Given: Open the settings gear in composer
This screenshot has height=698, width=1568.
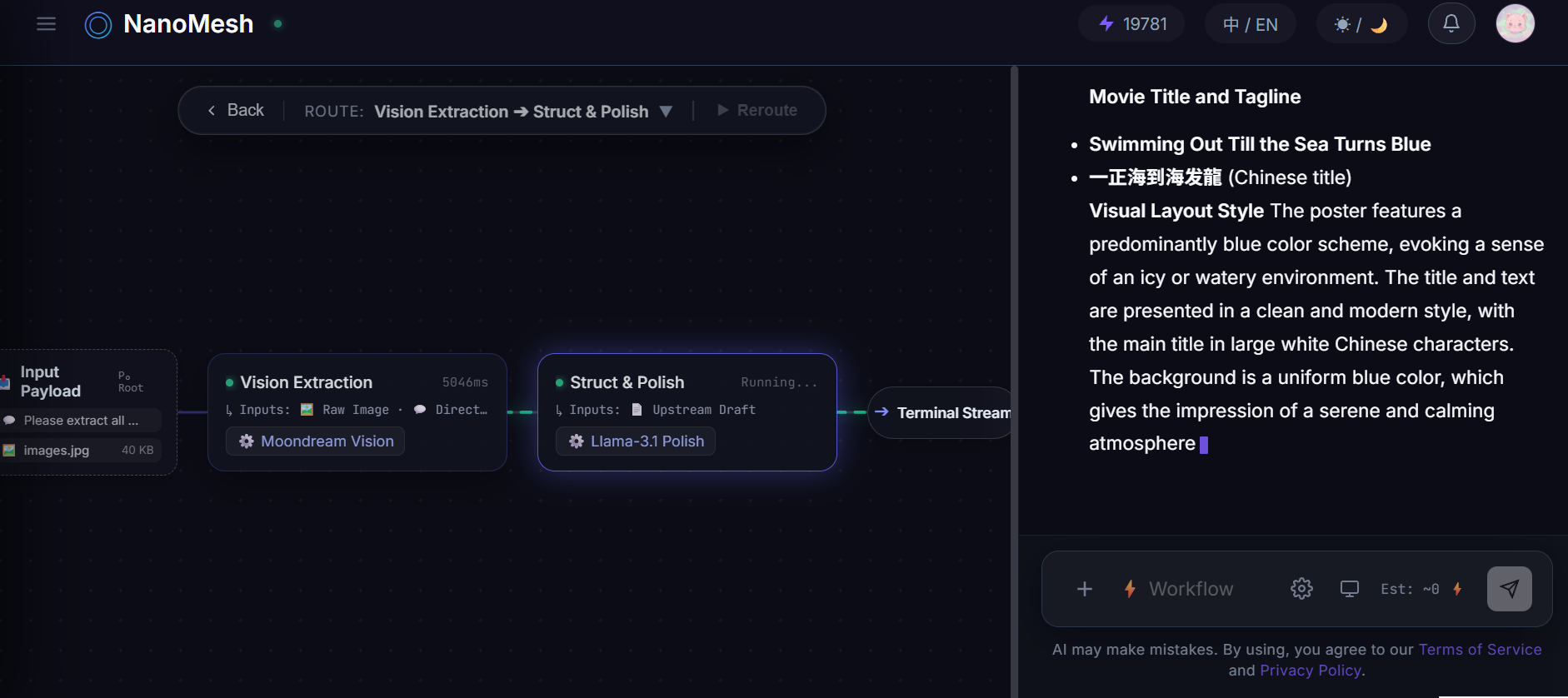Looking at the screenshot, I should 1301,589.
